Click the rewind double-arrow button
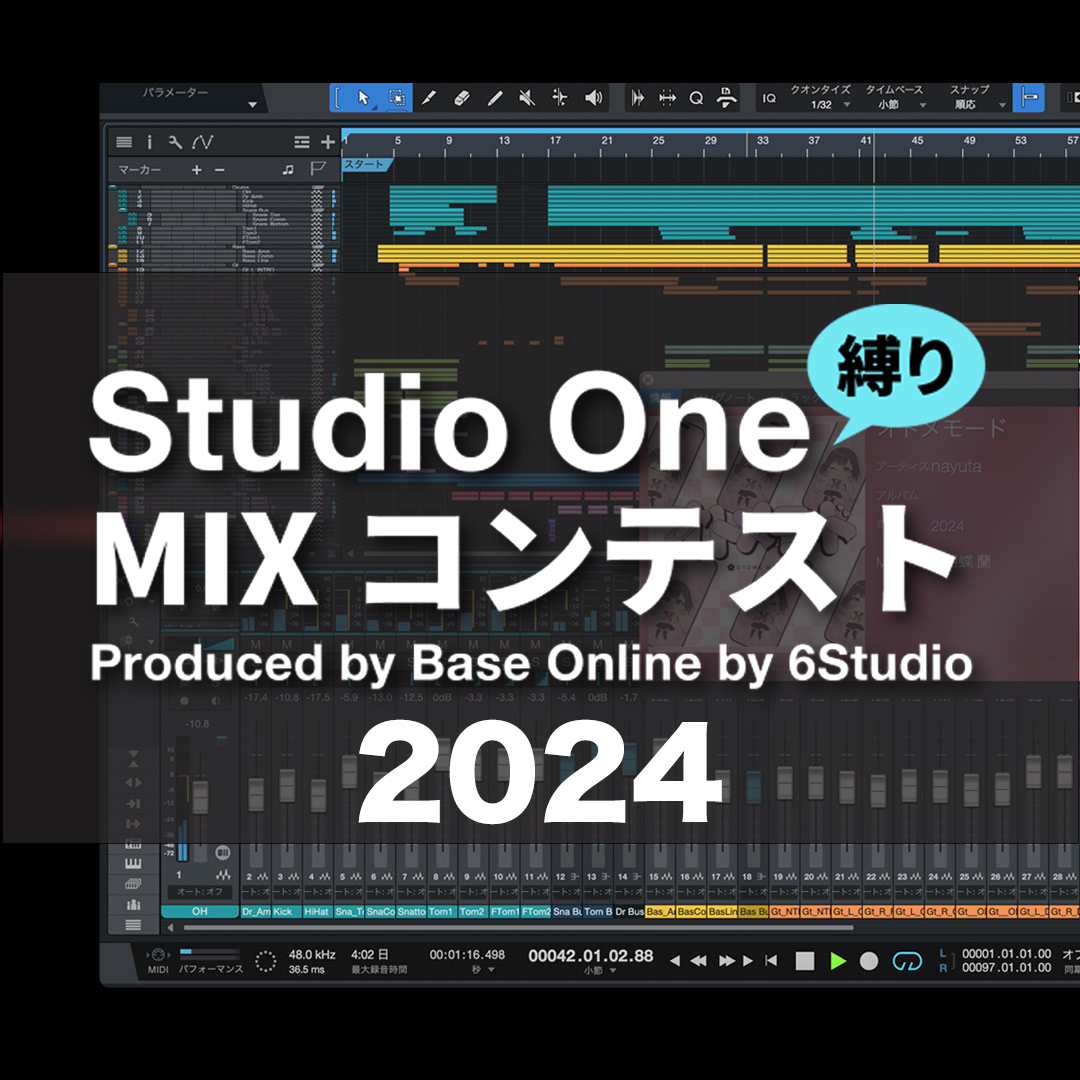This screenshot has height=1080, width=1080. click(698, 961)
